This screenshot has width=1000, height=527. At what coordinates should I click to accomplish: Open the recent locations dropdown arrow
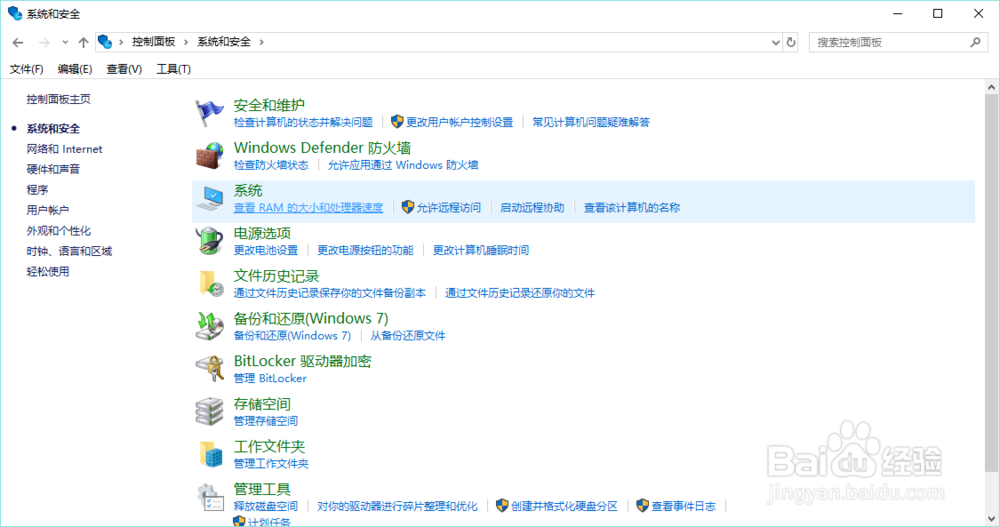pyautogui.click(x=64, y=42)
